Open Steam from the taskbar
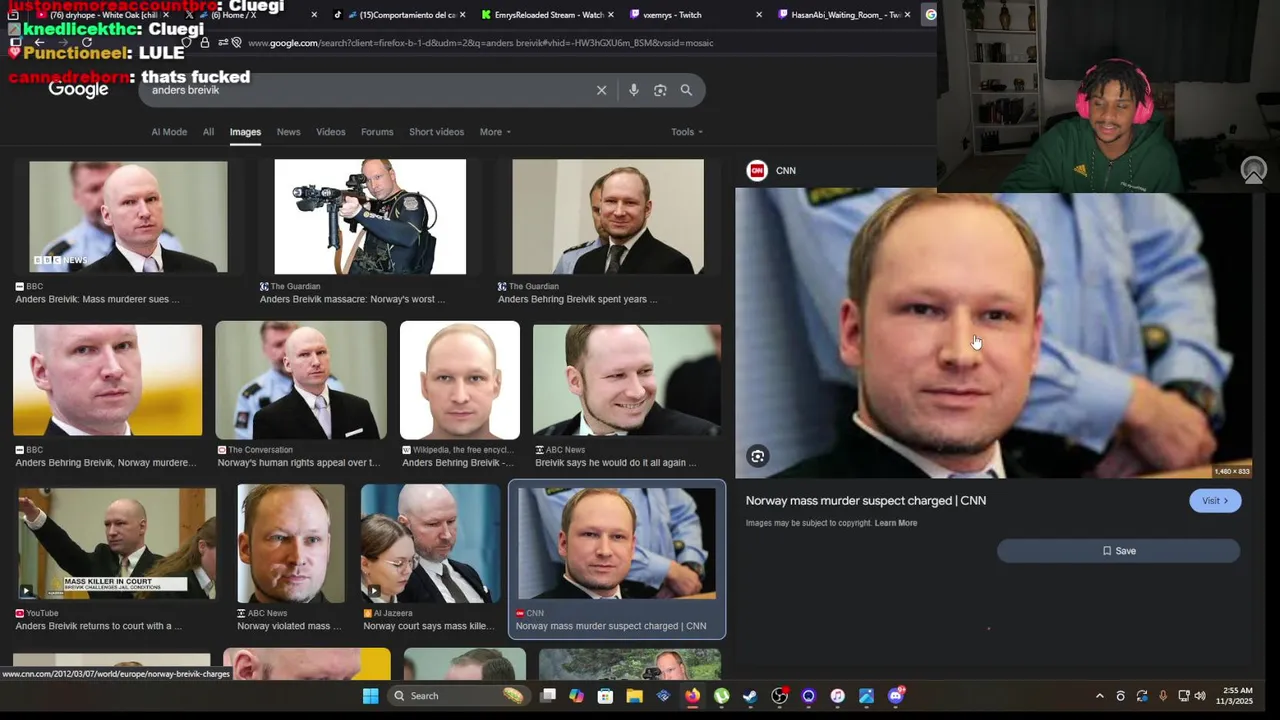This screenshot has width=1280, height=720. tap(751, 696)
